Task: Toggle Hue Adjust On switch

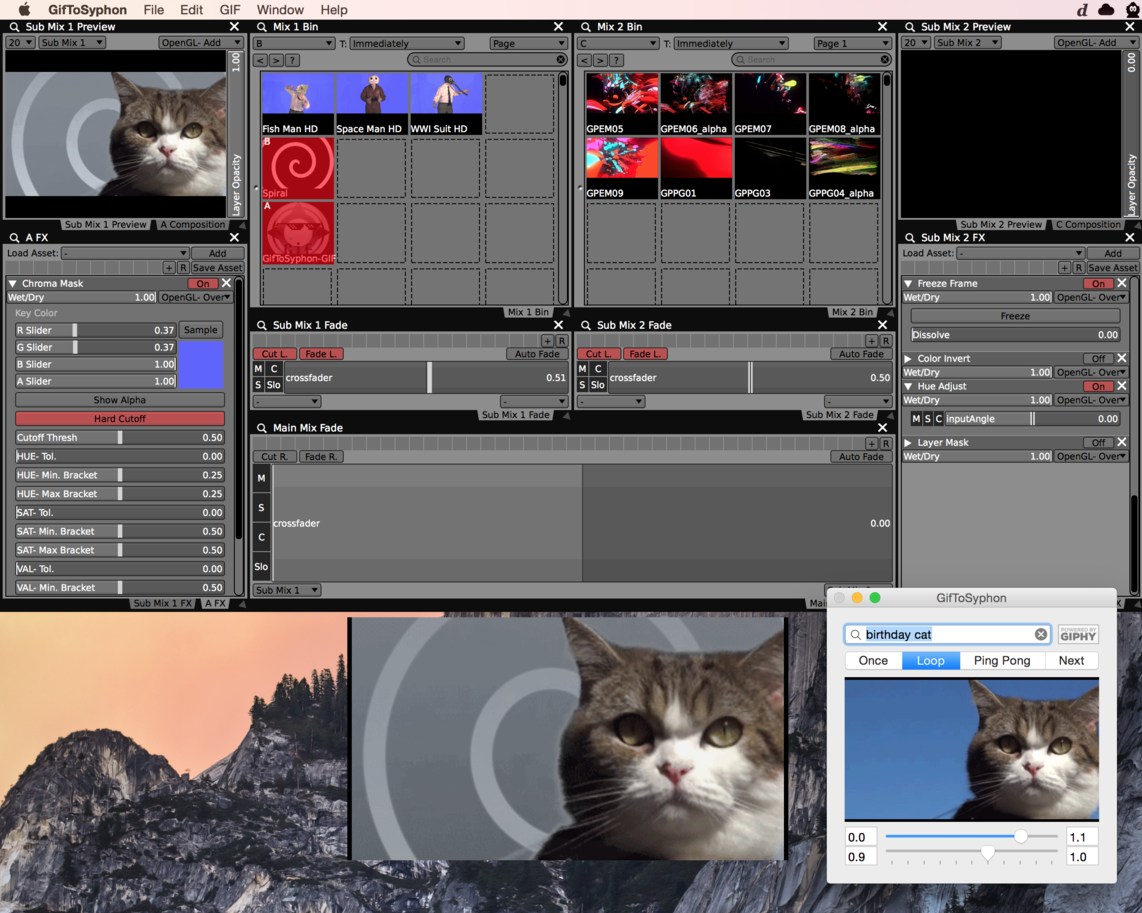Action: point(1098,386)
